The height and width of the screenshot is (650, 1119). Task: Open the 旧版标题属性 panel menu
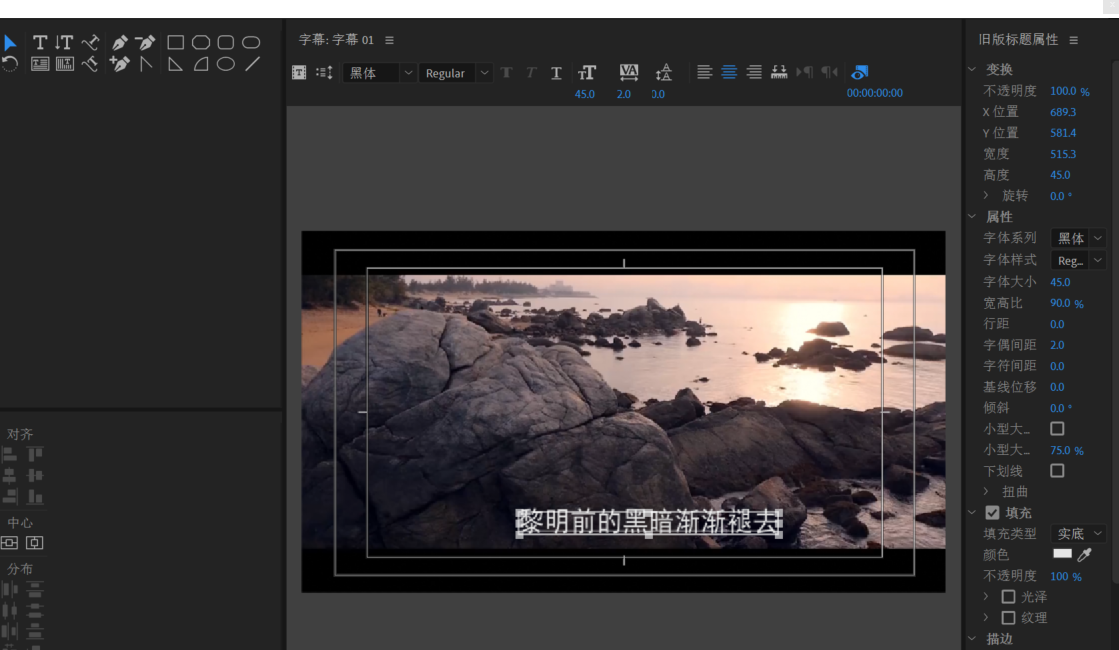1073,40
